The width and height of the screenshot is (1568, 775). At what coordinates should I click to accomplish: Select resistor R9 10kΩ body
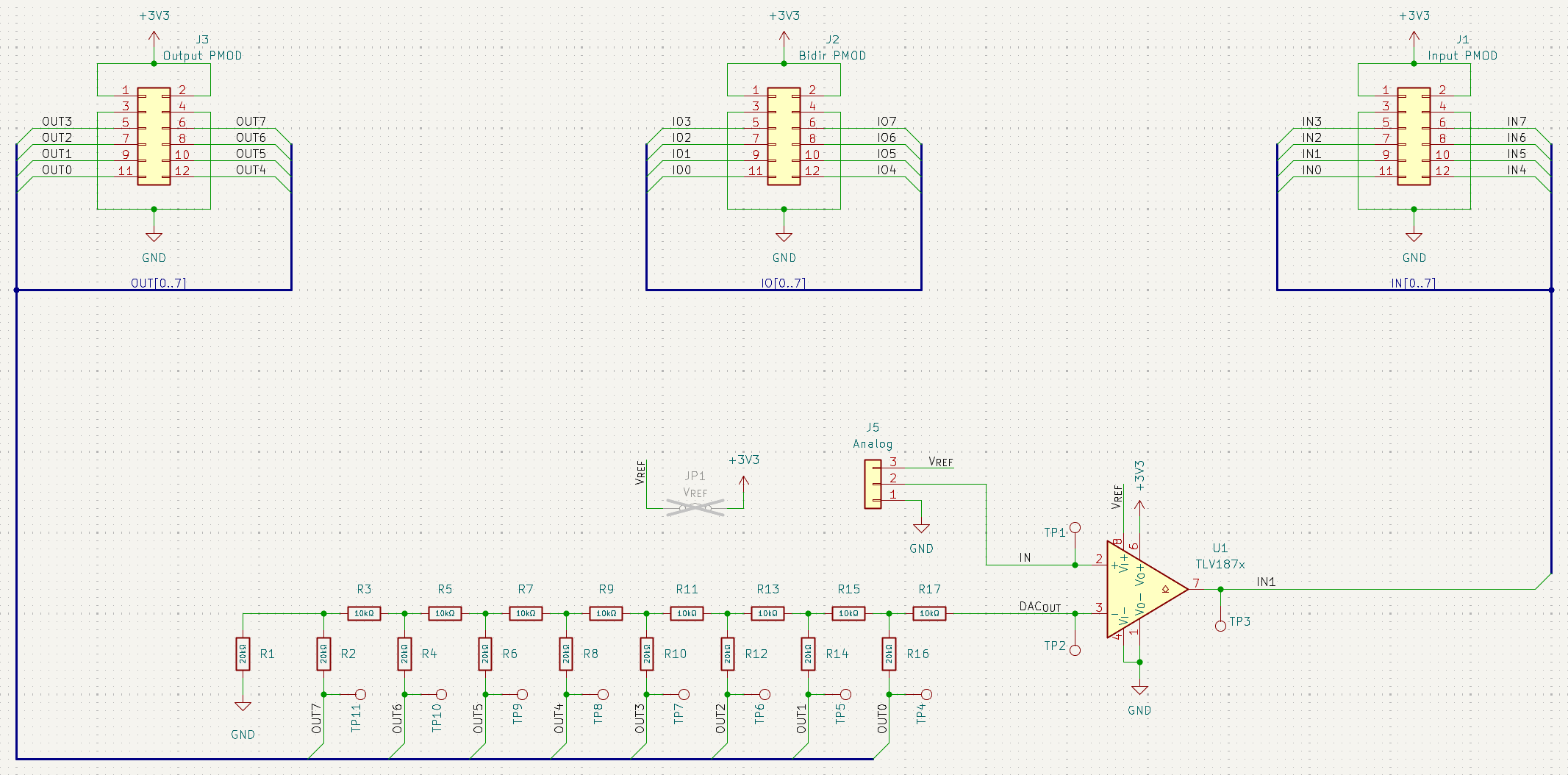pyautogui.click(x=606, y=613)
